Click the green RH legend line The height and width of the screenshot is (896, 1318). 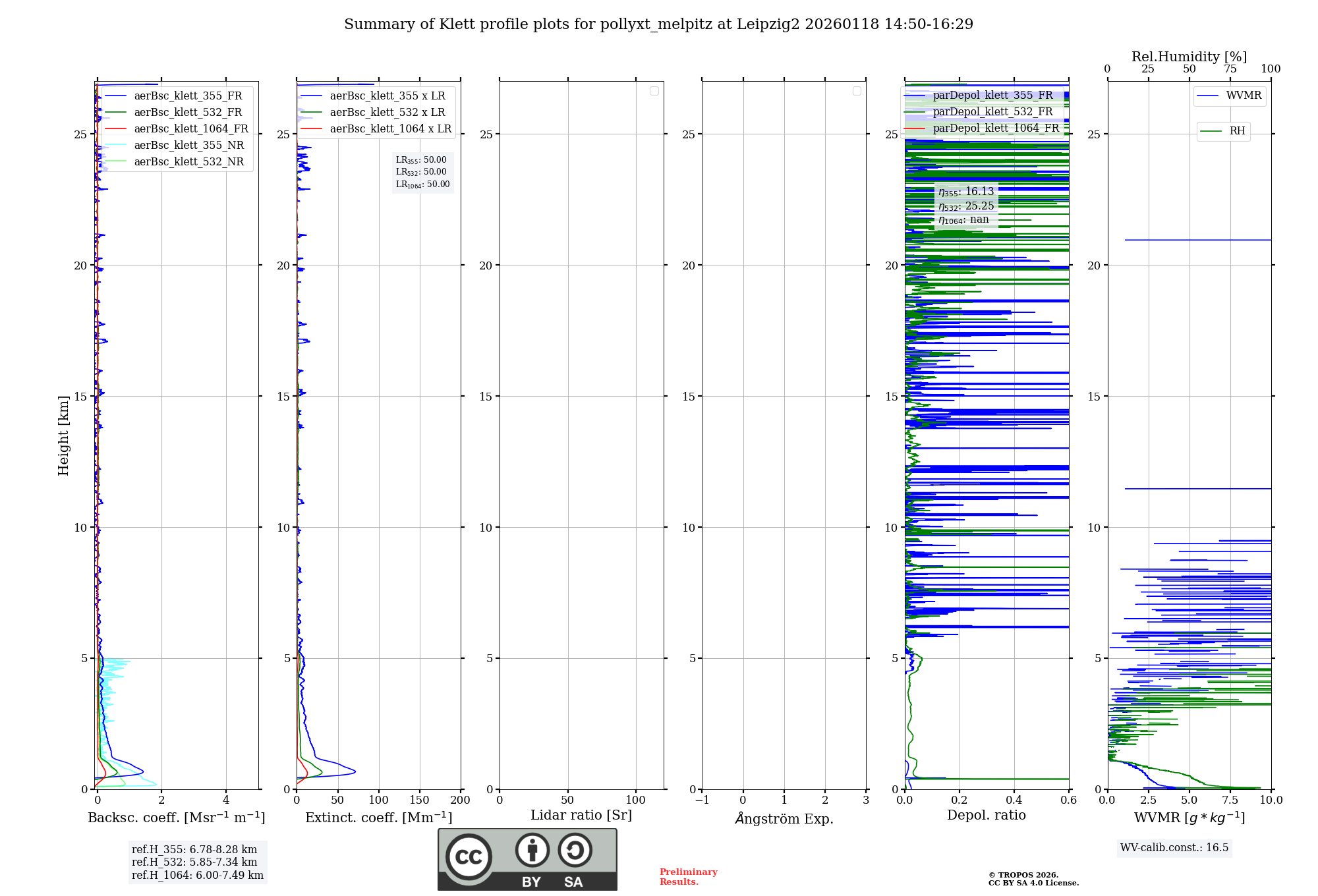pos(1211,131)
